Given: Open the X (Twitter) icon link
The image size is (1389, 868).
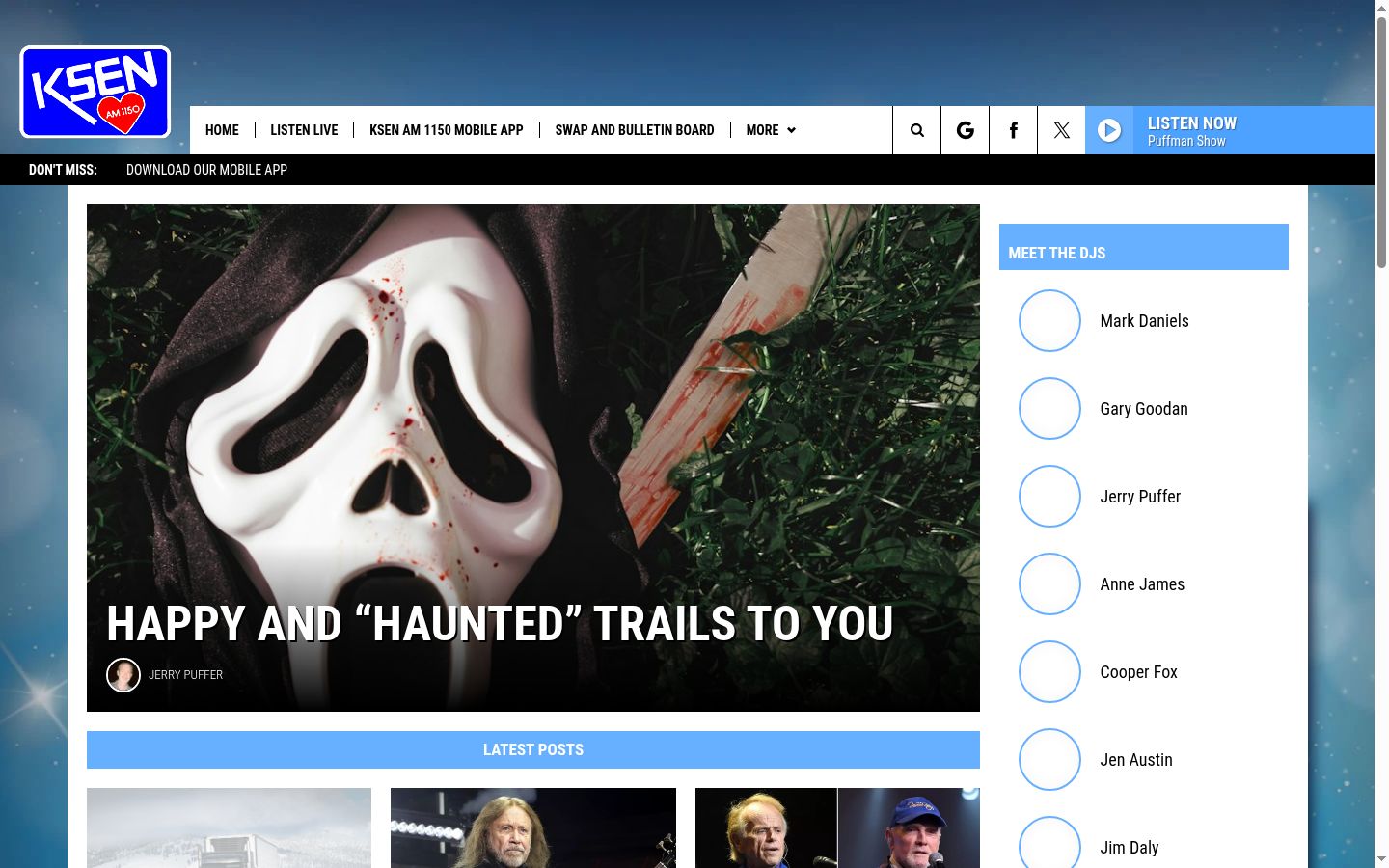Looking at the screenshot, I should (1061, 130).
